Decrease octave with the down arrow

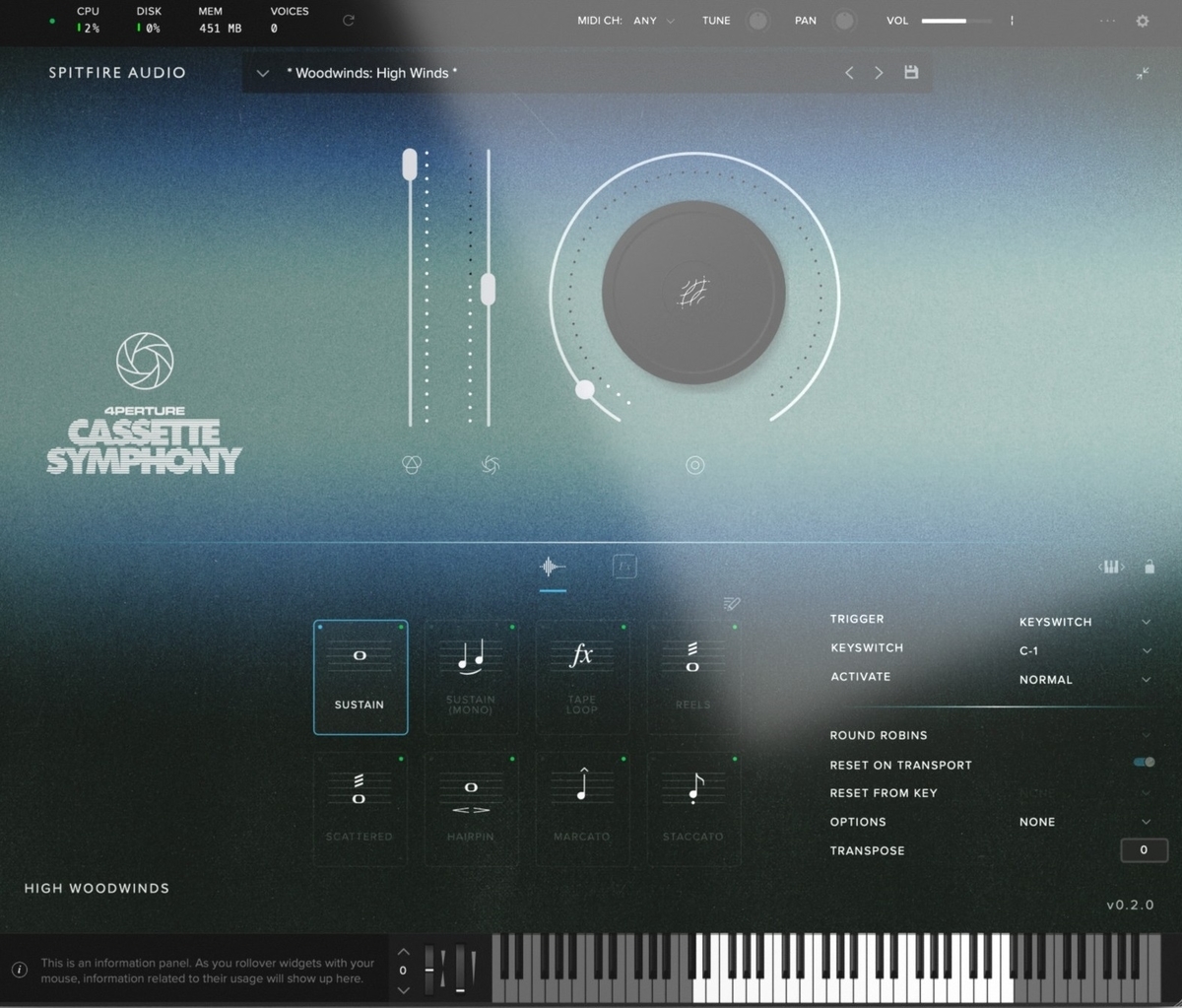tap(403, 989)
